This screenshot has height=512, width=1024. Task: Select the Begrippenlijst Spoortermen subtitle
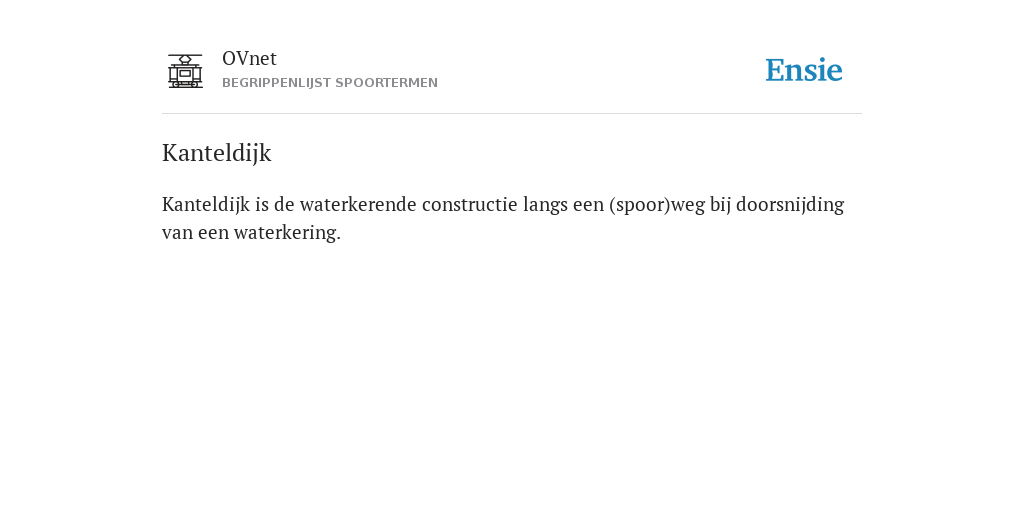(330, 83)
